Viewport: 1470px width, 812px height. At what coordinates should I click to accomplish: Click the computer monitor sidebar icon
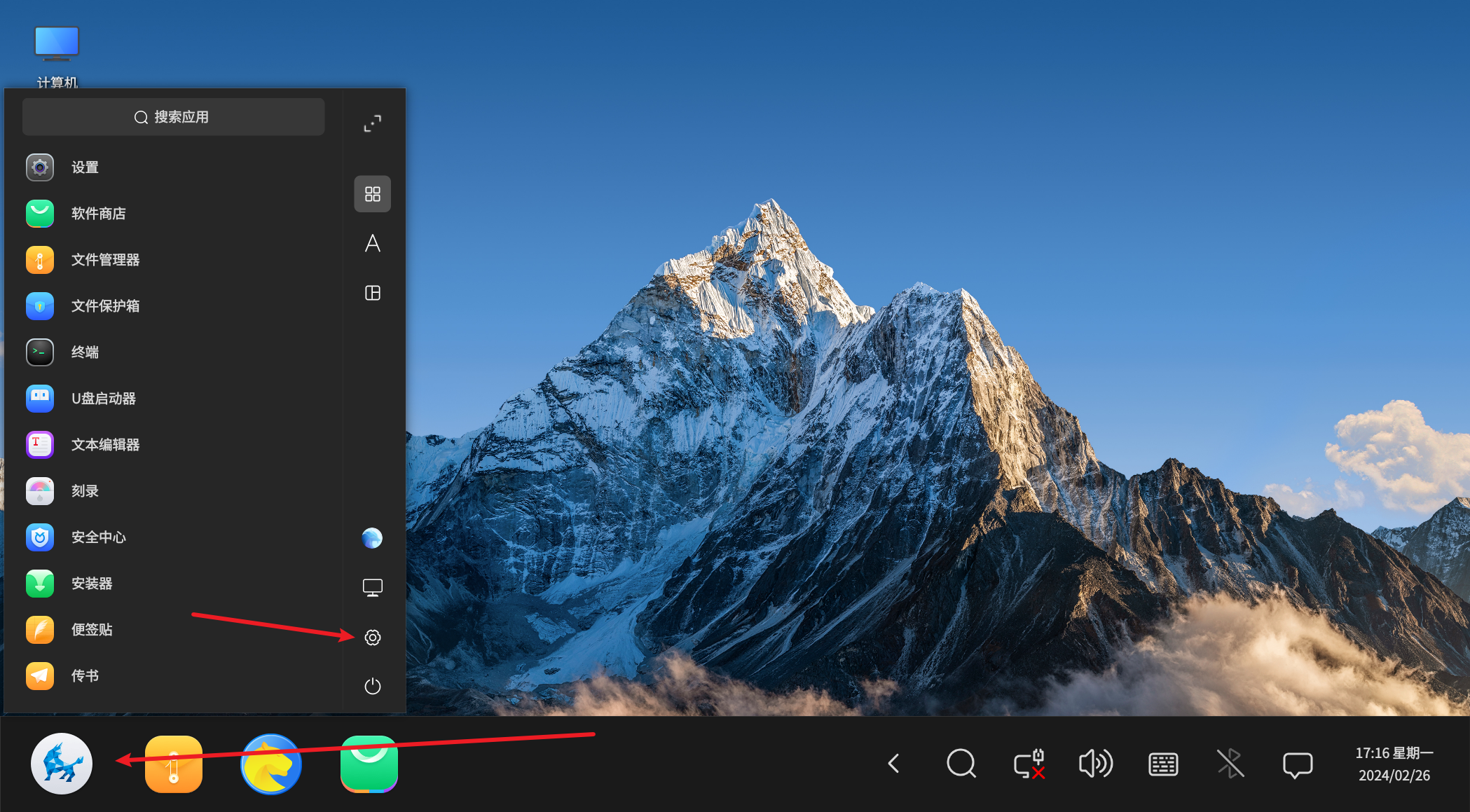pos(372,588)
